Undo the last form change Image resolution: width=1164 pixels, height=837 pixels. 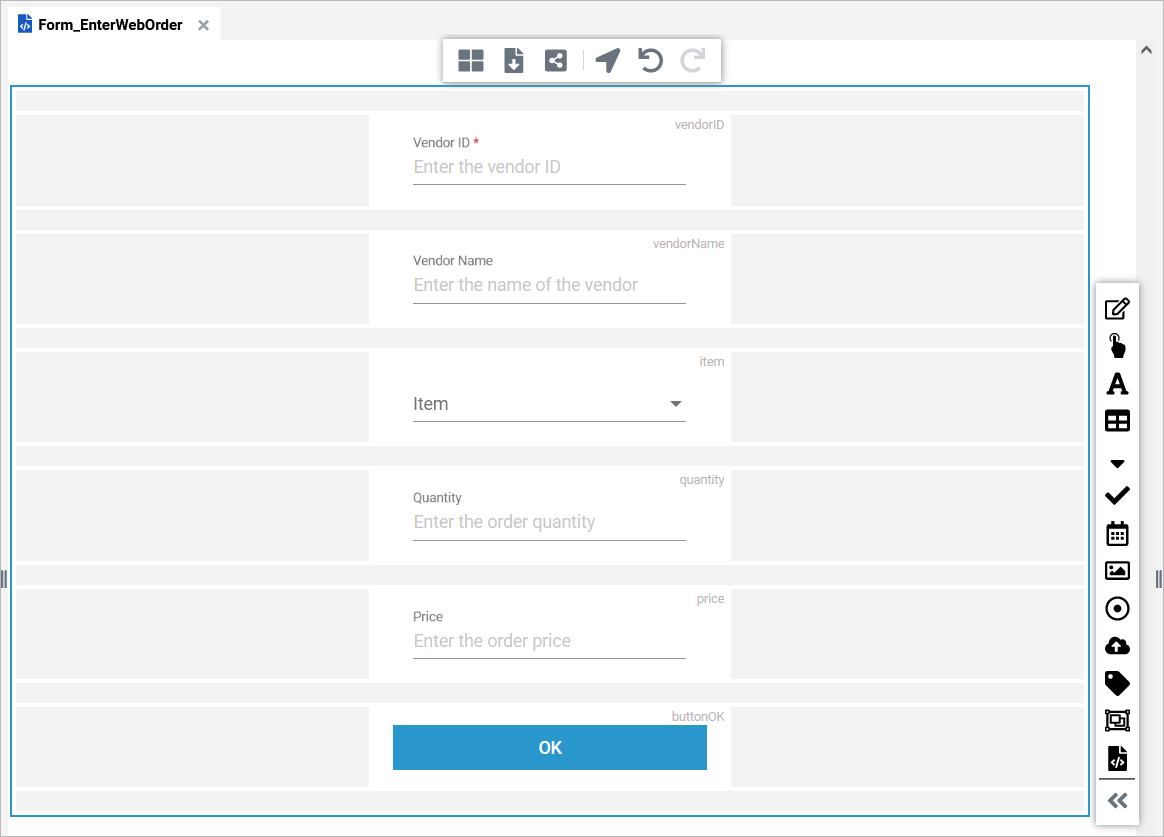coord(649,60)
